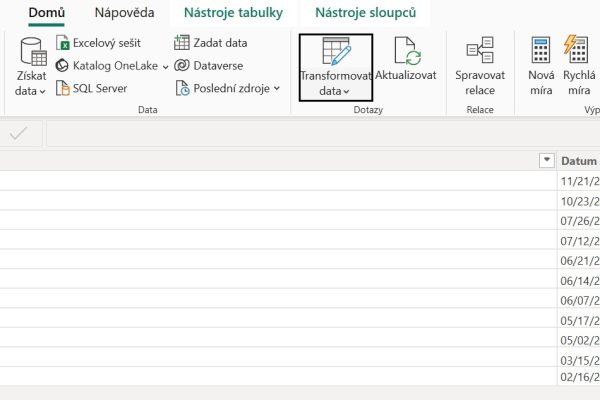Image resolution: width=600 pixels, height=400 pixels.
Task: Select the cell starting 06/07
Action: [x=579, y=300]
